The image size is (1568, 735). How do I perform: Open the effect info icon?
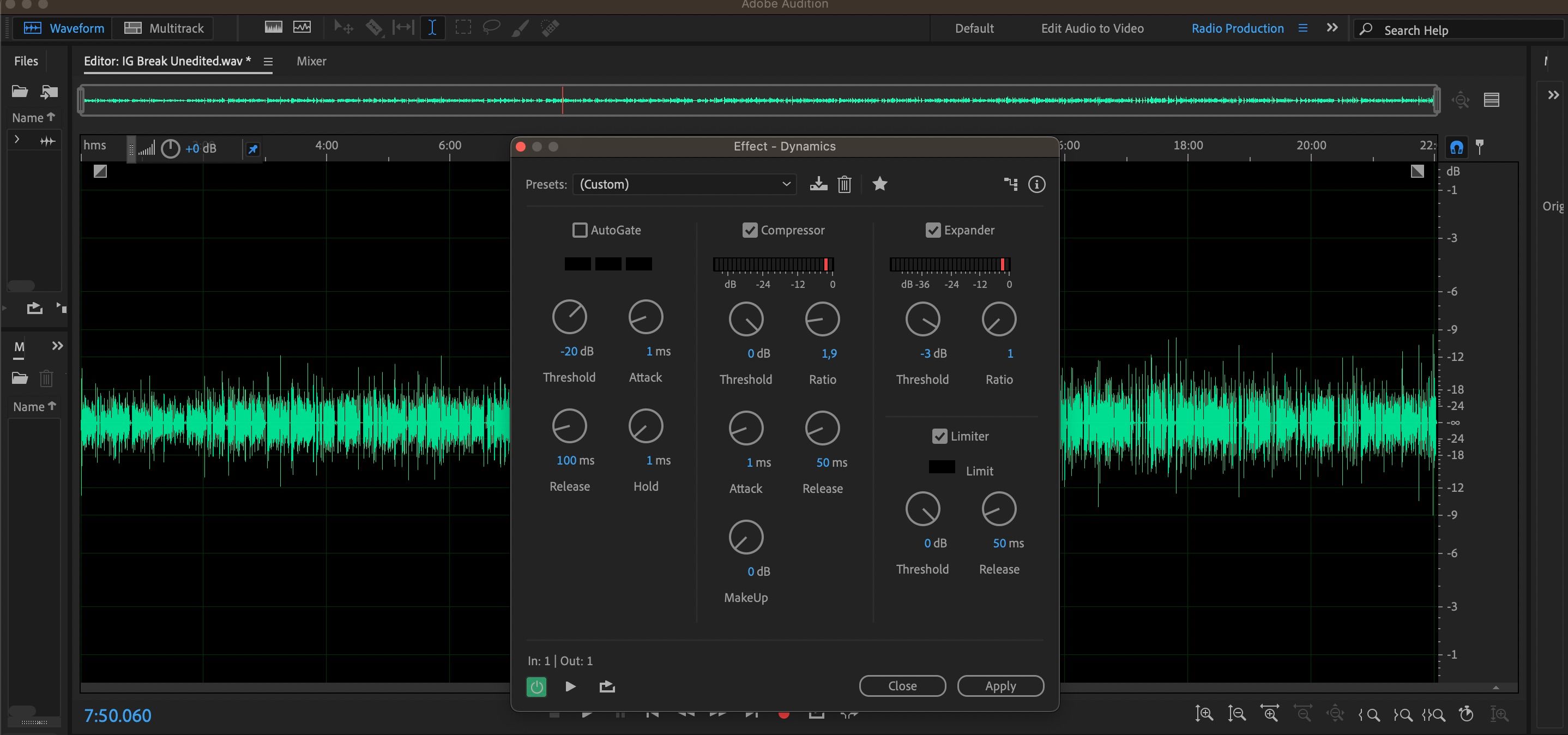[1036, 184]
